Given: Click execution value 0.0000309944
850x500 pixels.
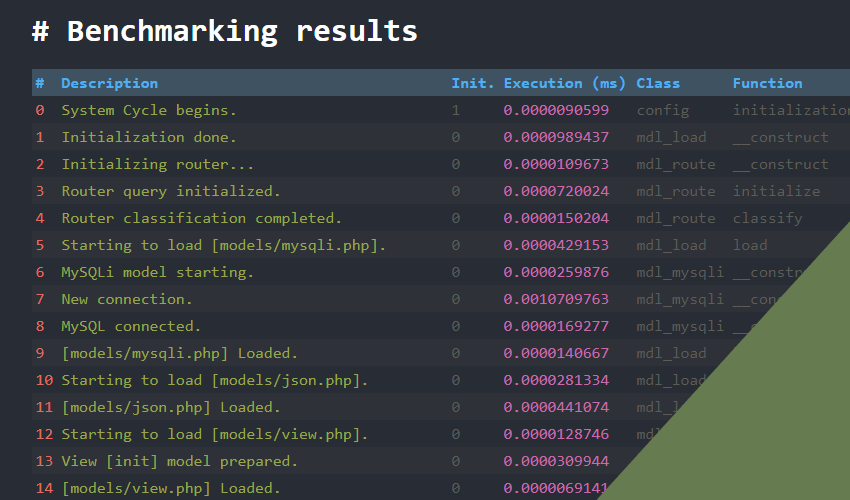Looking at the screenshot, I should tap(556, 461).
